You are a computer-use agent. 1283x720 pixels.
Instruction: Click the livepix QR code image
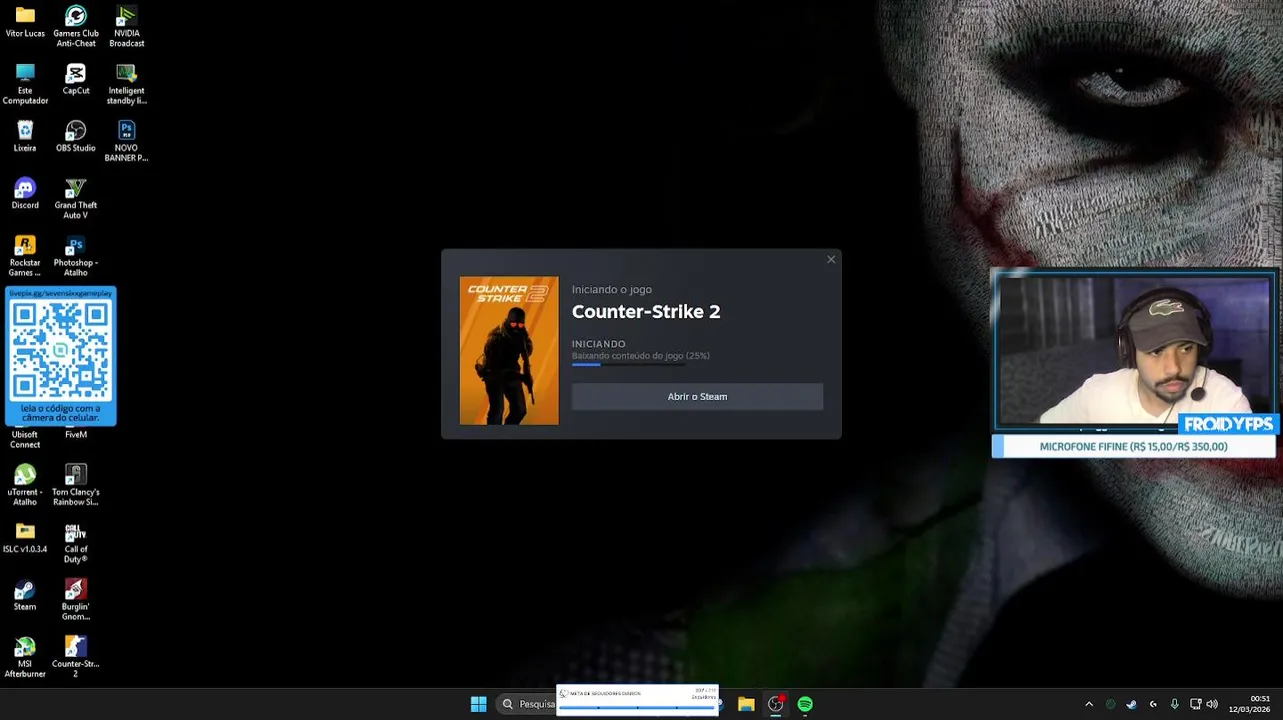pos(61,349)
